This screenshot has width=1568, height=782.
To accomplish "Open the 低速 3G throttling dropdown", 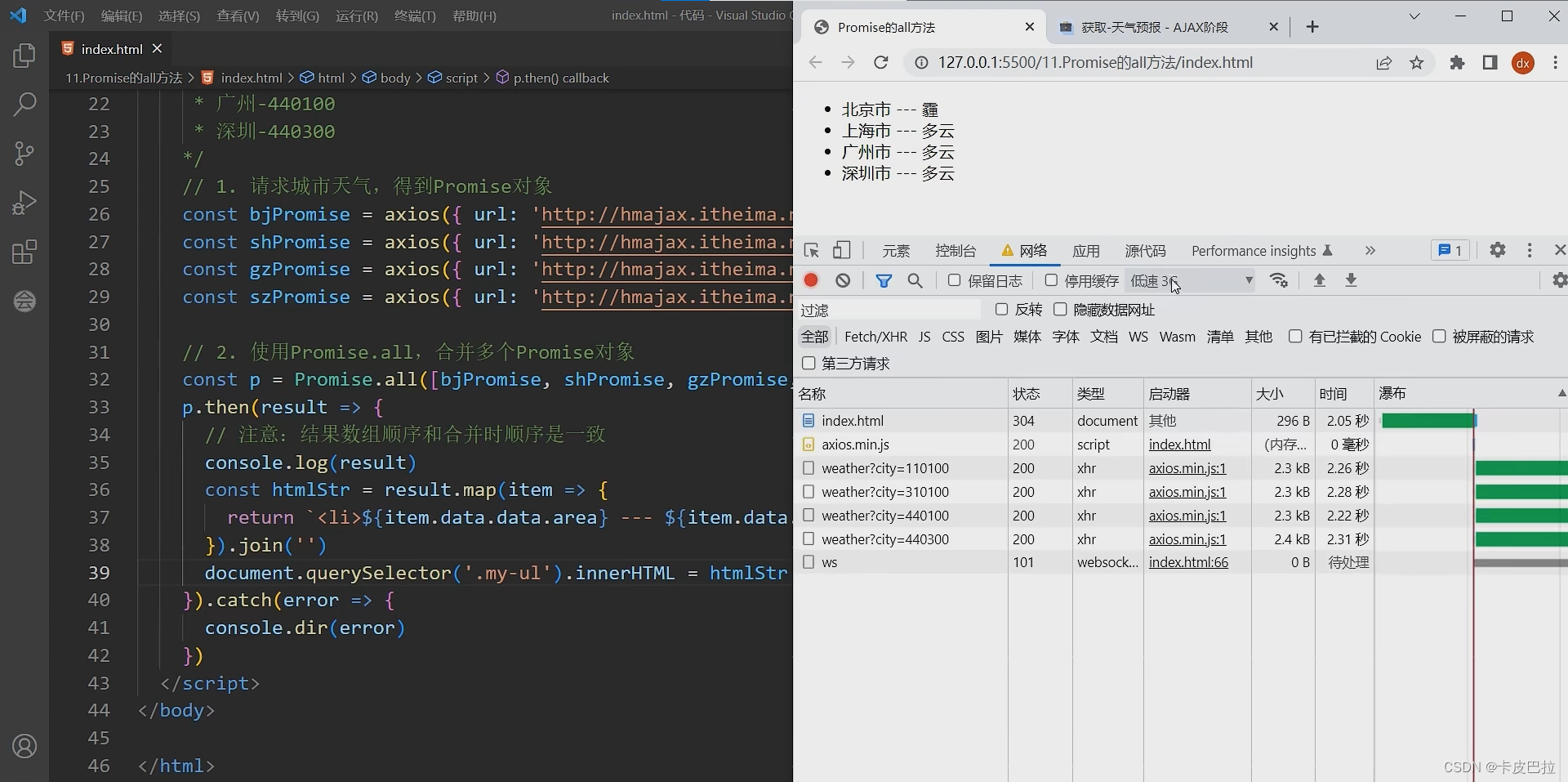I will coord(1192,280).
